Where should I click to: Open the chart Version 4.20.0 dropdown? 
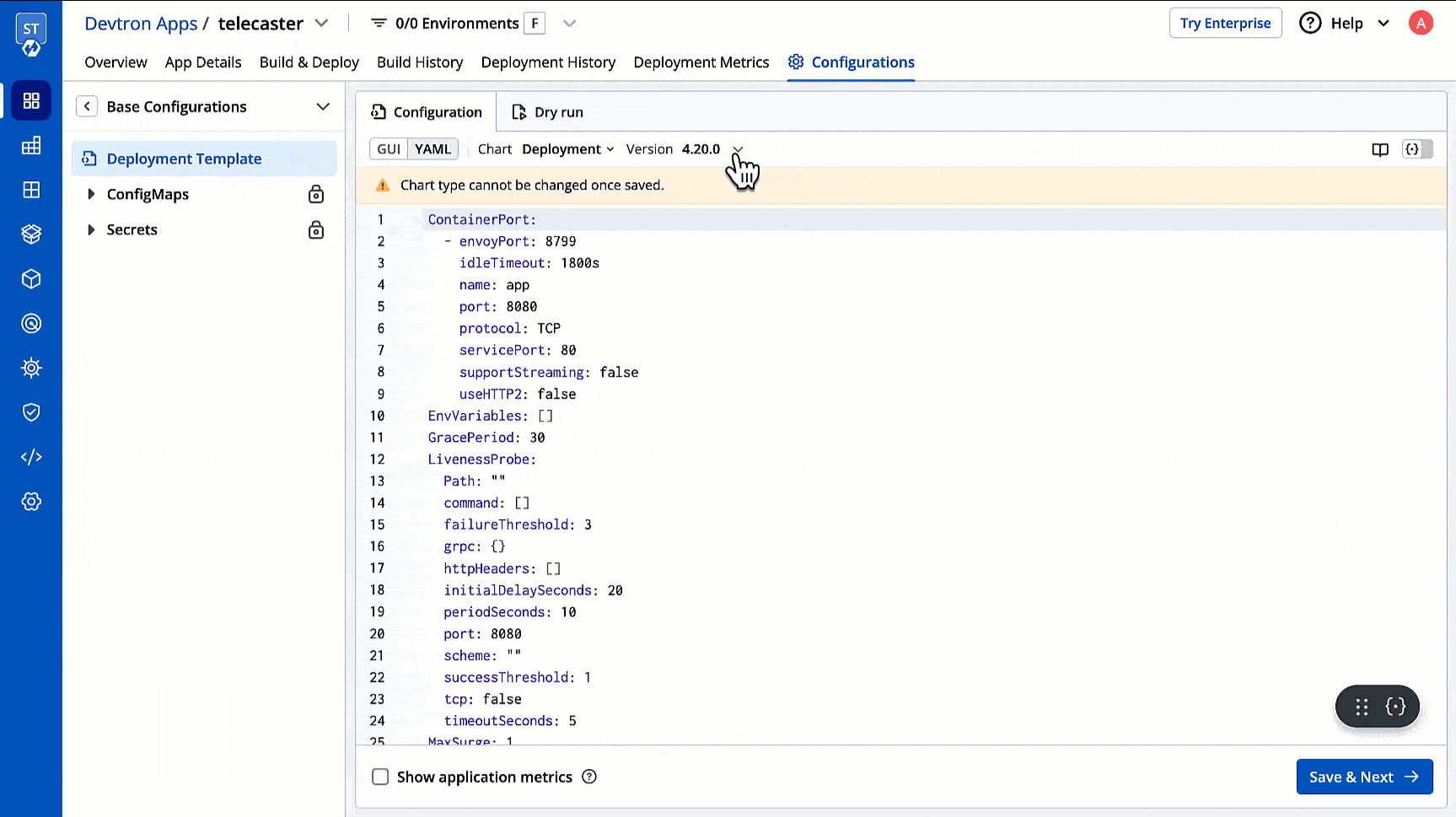coord(738,149)
